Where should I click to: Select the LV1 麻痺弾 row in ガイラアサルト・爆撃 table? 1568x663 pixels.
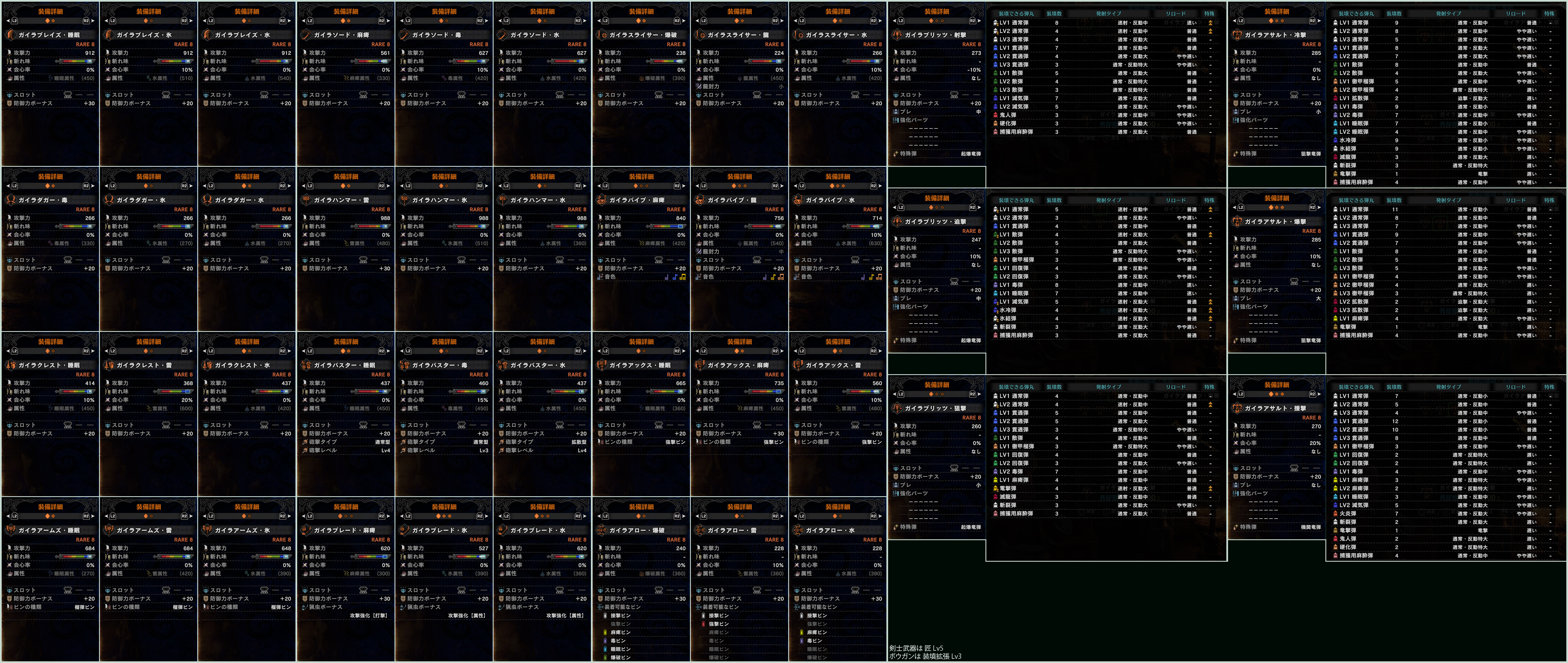pyautogui.click(x=1446, y=318)
